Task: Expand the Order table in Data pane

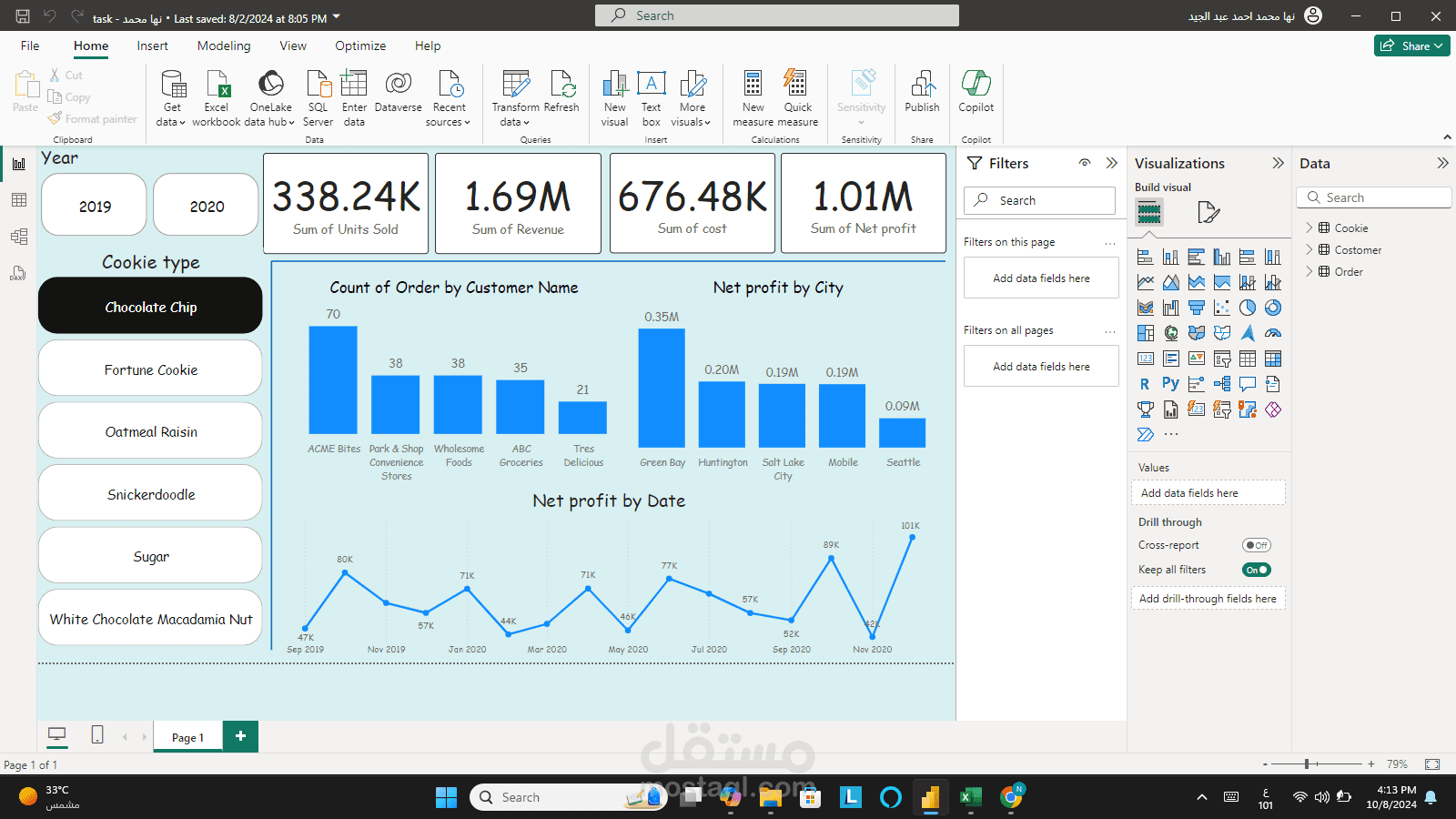Action: point(1309,271)
